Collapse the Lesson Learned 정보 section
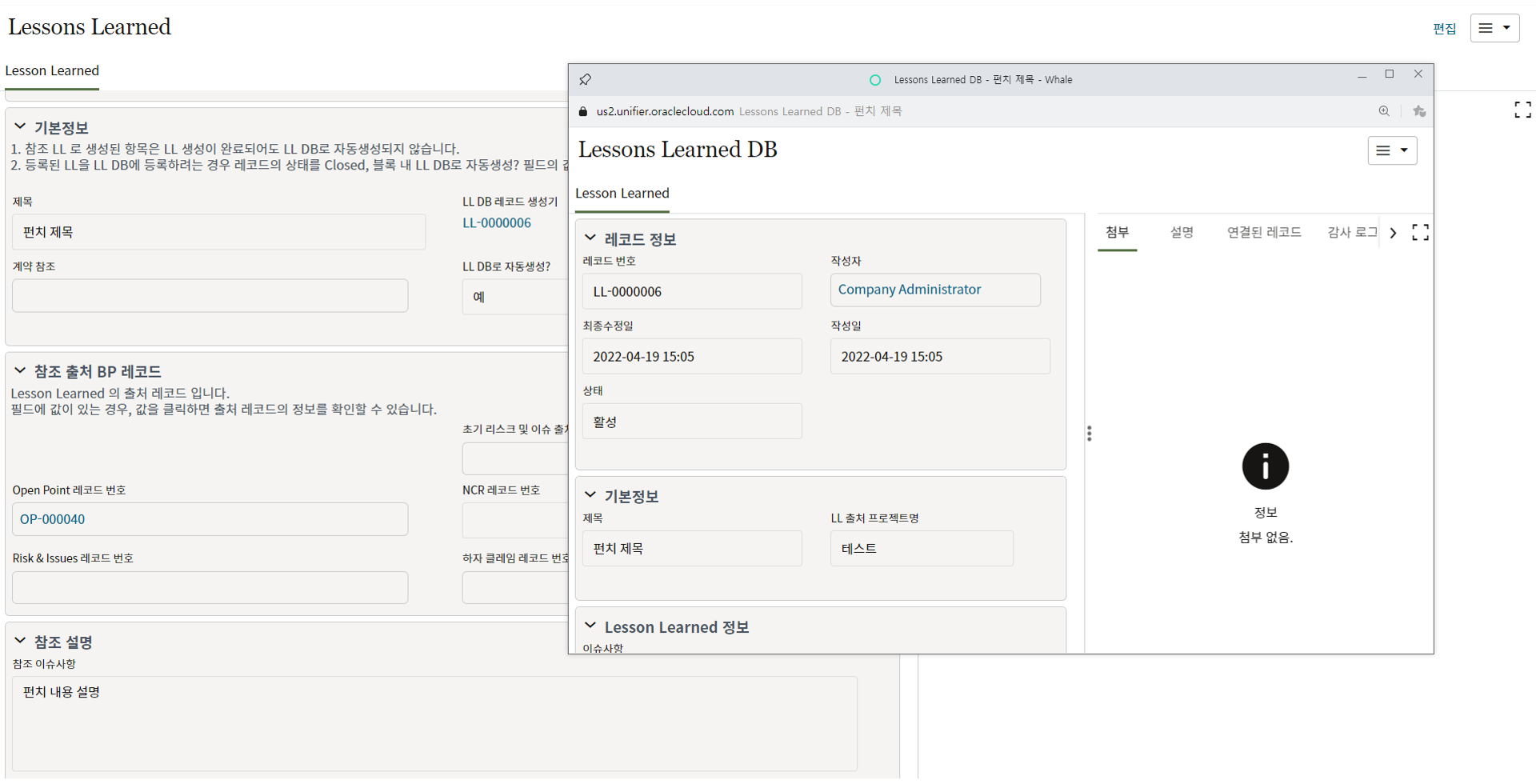Screen dimensions: 1536x784 click(x=590, y=626)
